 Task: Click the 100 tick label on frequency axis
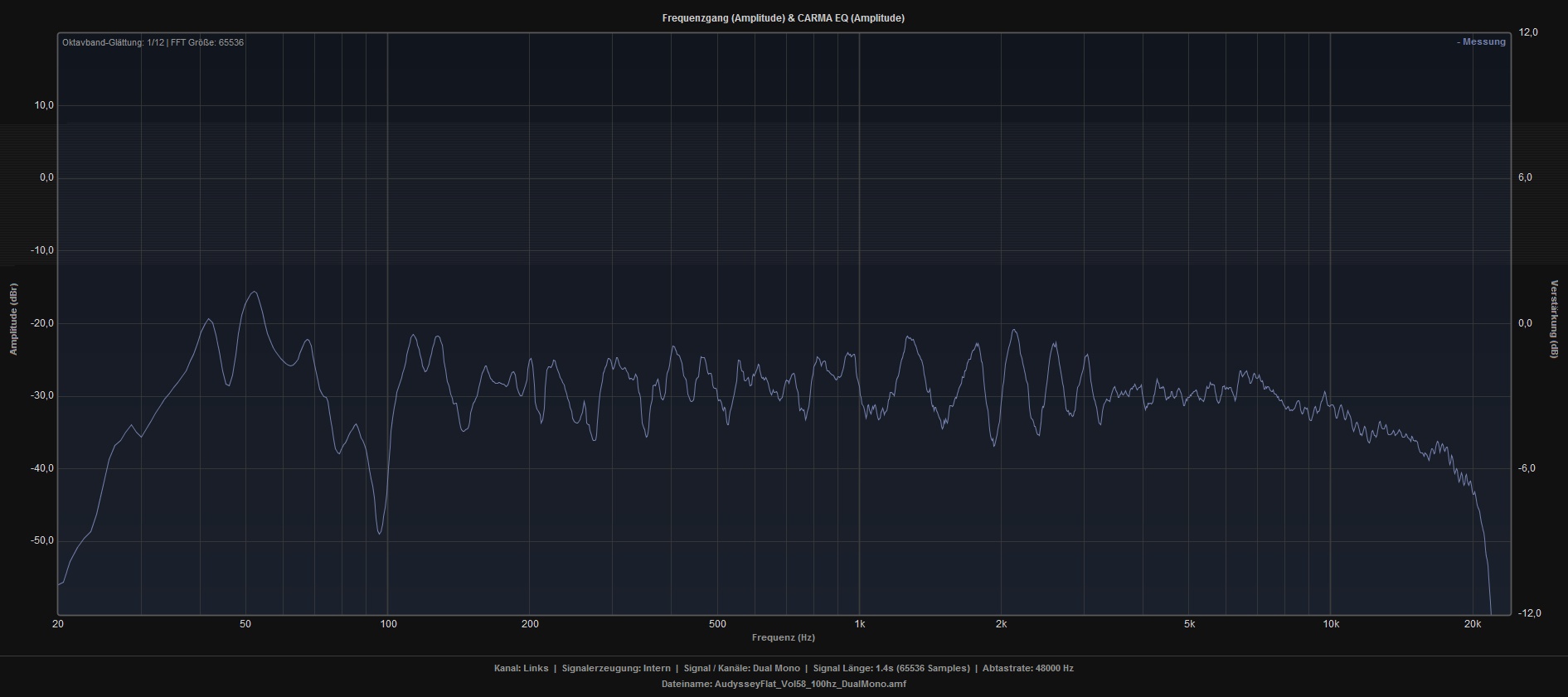pyautogui.click(x=388, y=624)
